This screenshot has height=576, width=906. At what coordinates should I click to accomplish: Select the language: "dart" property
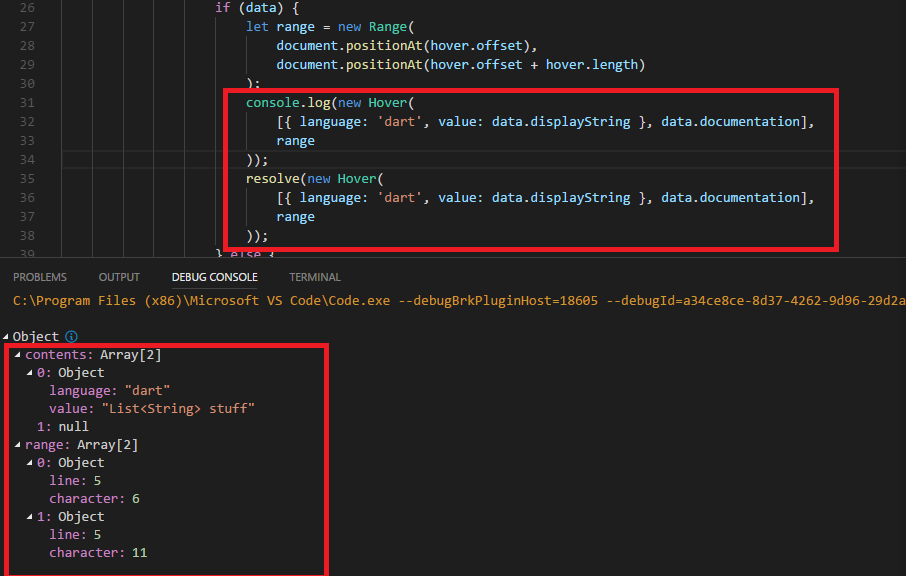pyautogui.click(x=110, y=391)
